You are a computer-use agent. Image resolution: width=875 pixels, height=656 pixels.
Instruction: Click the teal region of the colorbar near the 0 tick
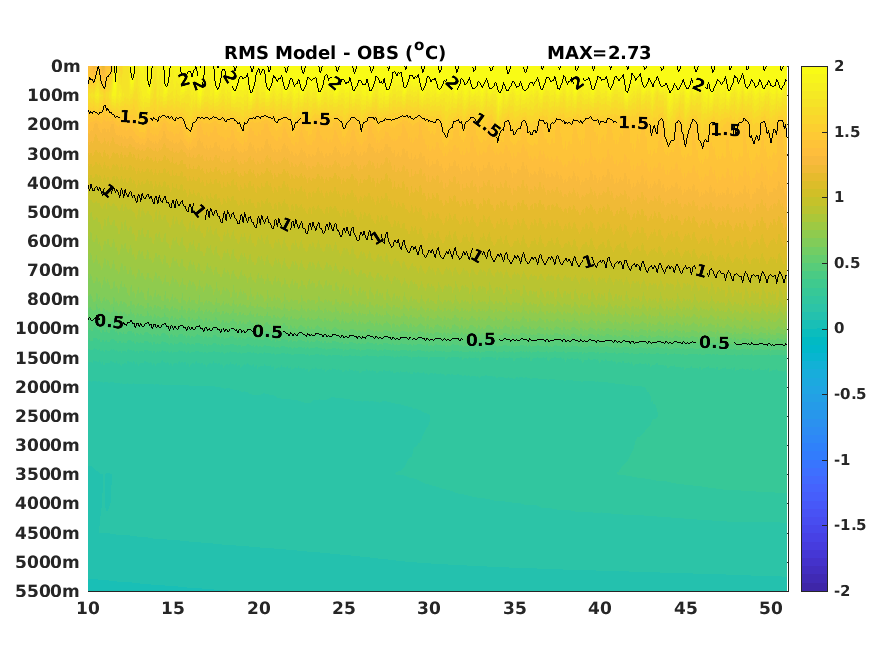[x=814, y=329]
